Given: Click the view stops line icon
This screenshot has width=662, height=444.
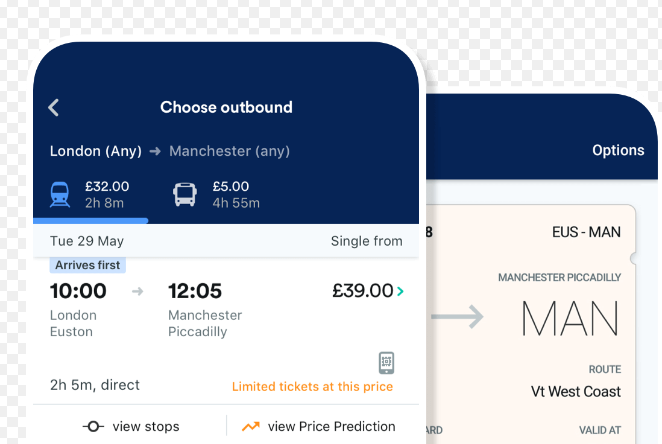Looking at the screenshot, I should (x=94, y=426).
